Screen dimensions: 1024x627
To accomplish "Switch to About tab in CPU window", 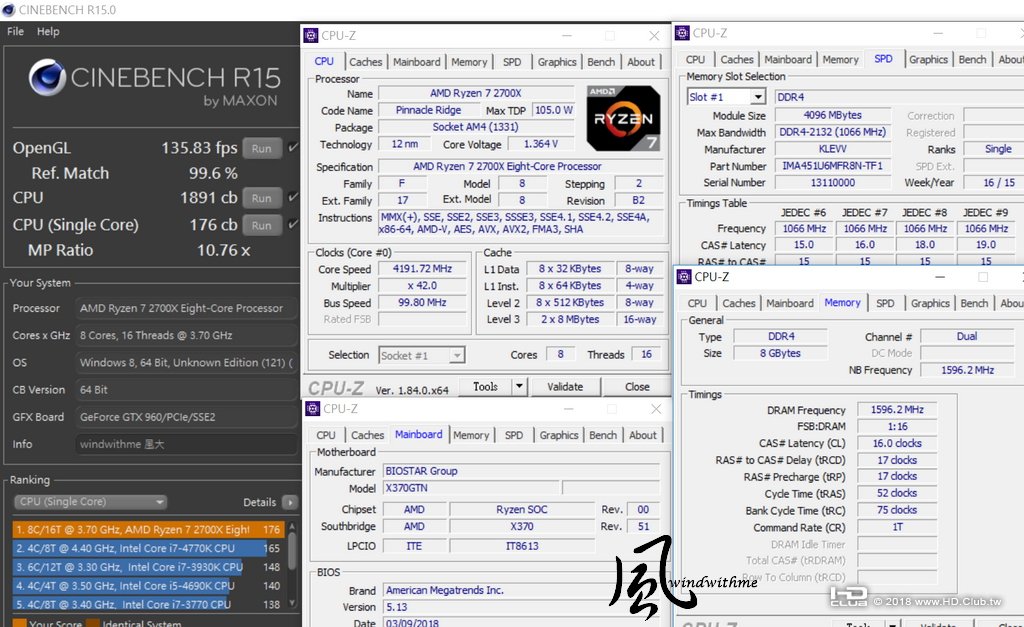I will (x=641, y=61).
